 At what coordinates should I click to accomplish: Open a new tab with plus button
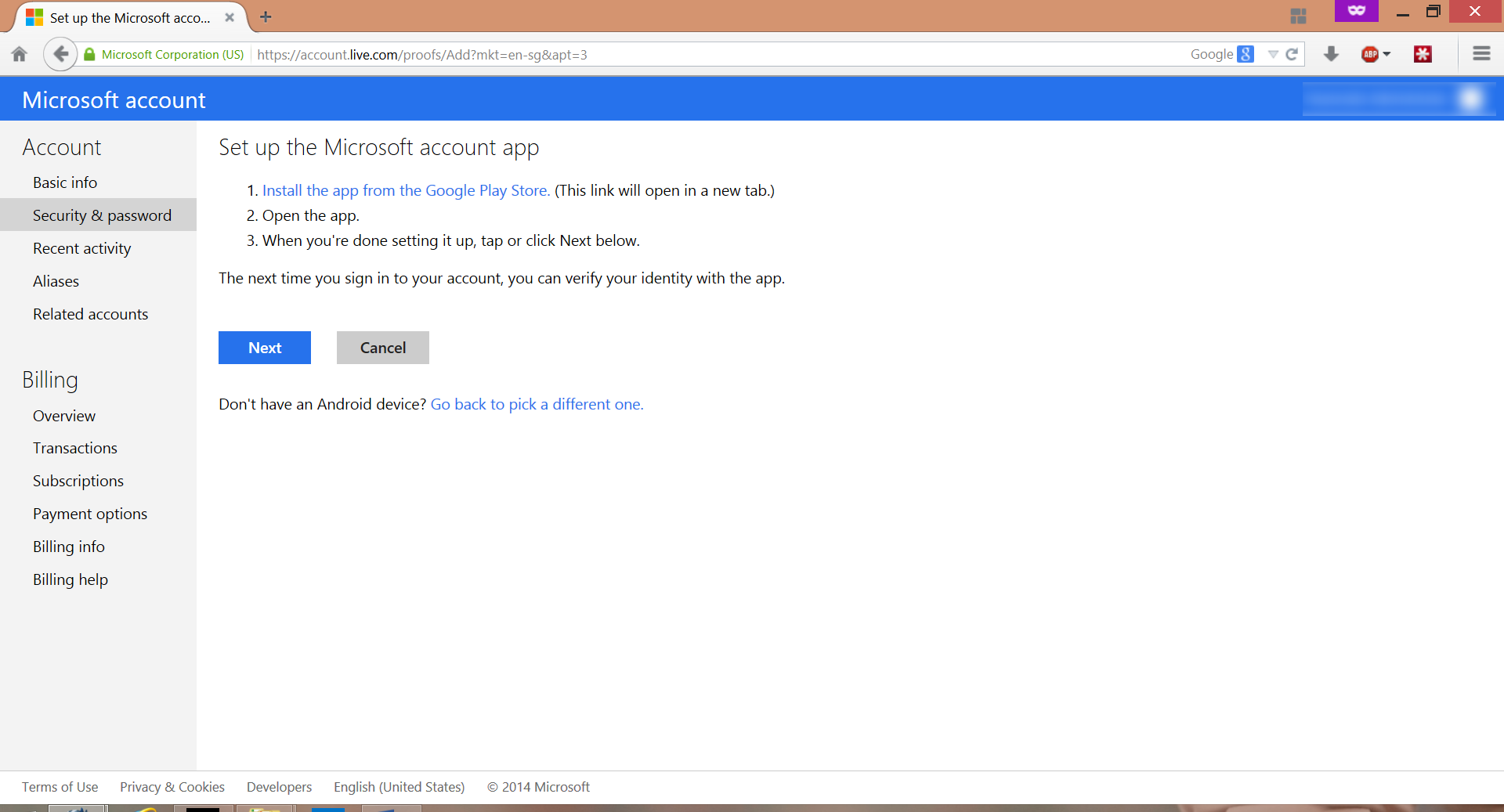pyautogui.click(x=266, y=16)
